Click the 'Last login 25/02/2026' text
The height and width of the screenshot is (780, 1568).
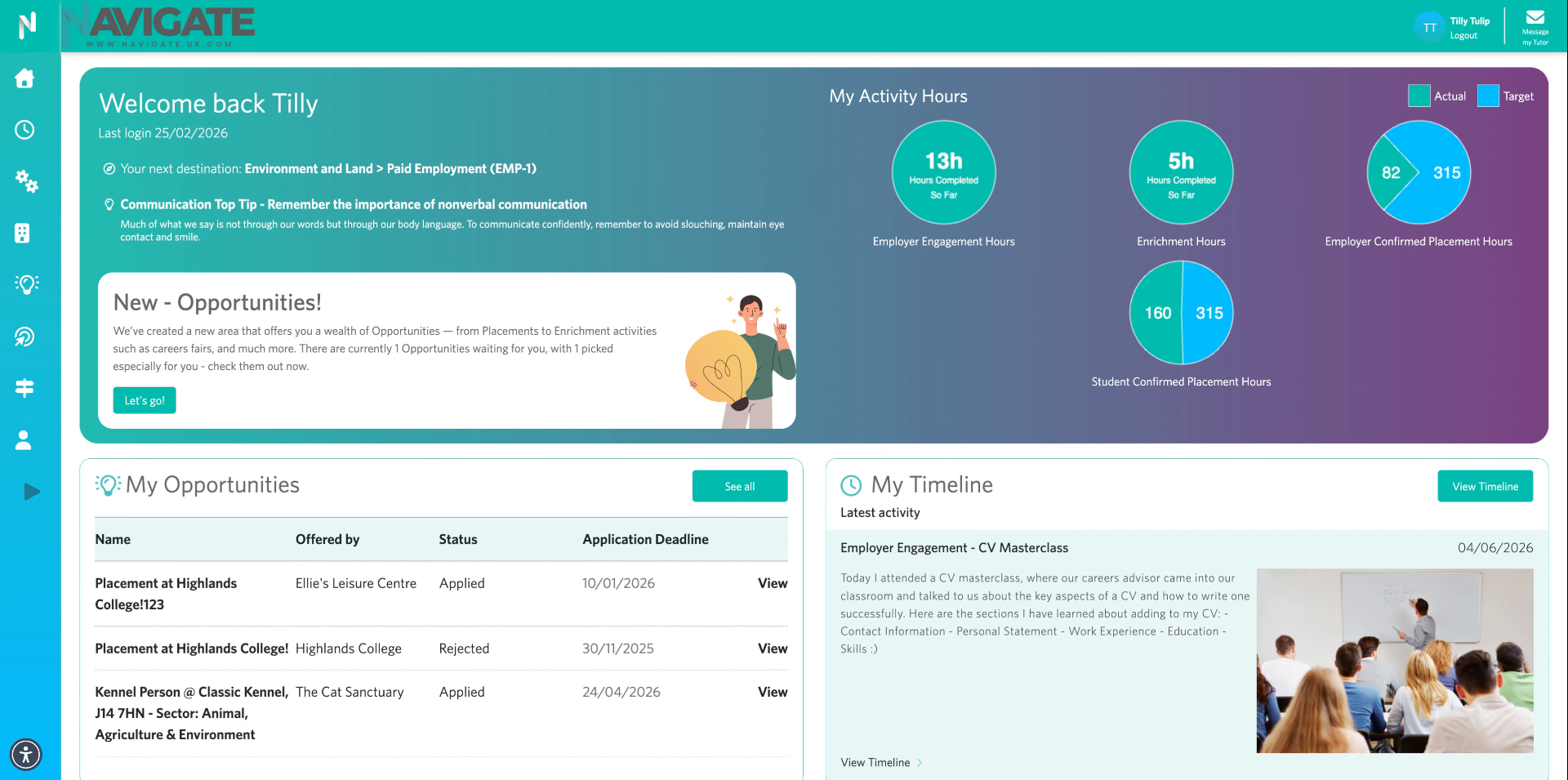[163, 133]
